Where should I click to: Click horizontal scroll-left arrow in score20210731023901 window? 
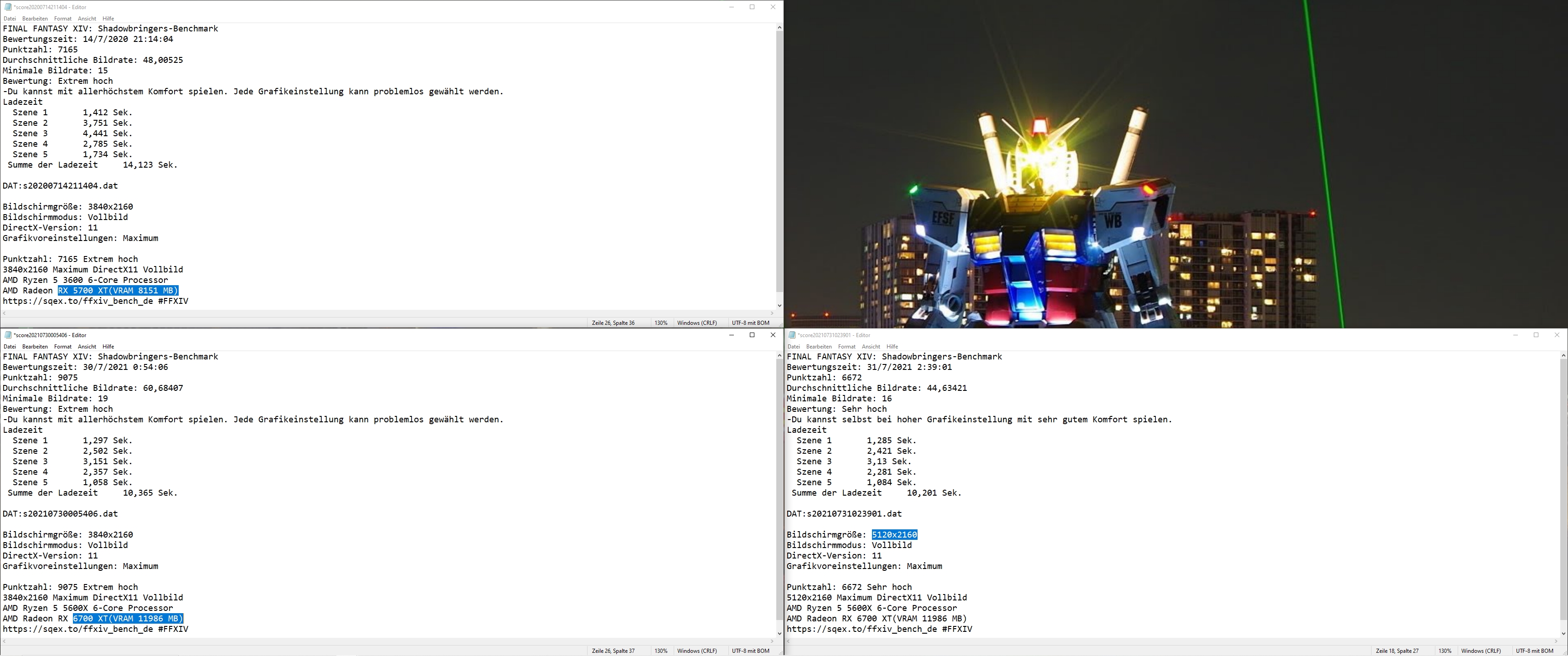[789, 641]
